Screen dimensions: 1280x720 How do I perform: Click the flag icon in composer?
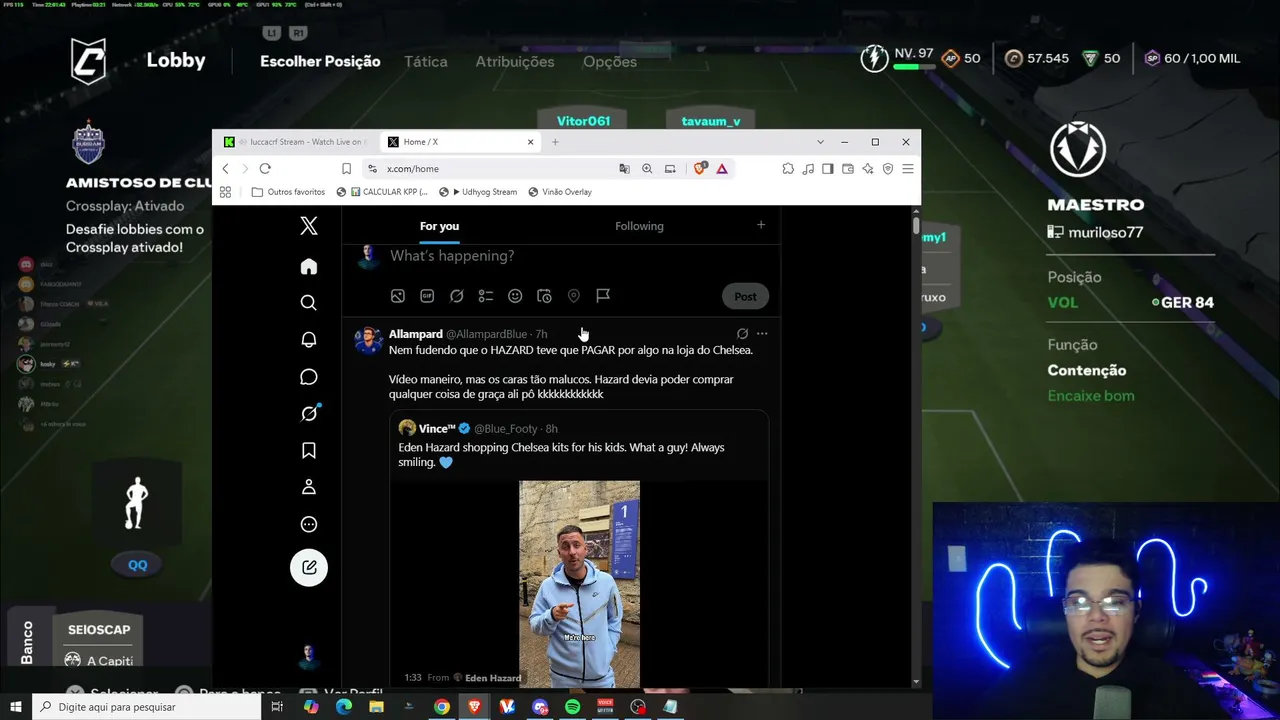point(603,296)
